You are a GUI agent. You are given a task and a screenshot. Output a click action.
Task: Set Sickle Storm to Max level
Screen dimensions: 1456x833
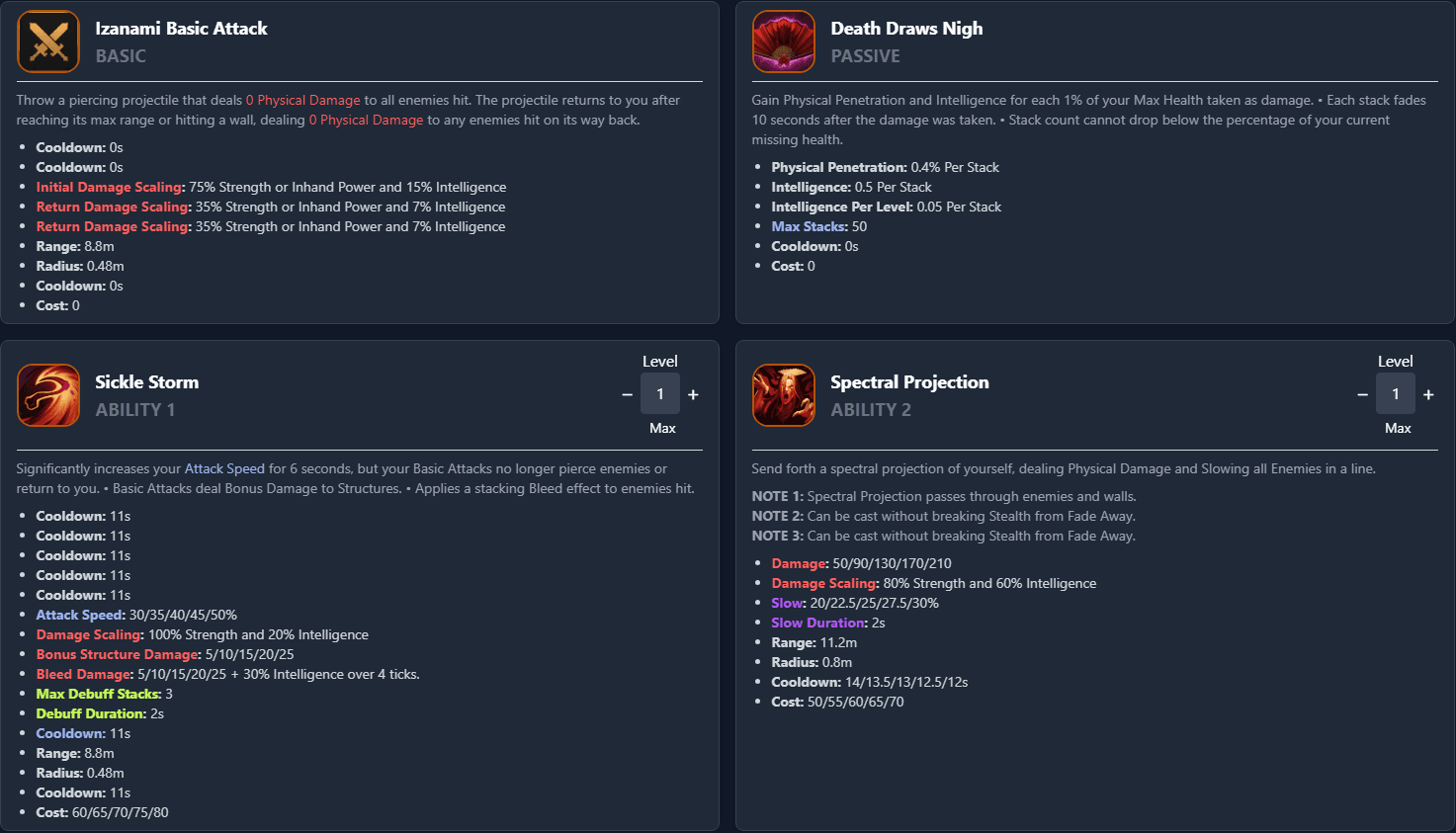(x=662, y=428)
